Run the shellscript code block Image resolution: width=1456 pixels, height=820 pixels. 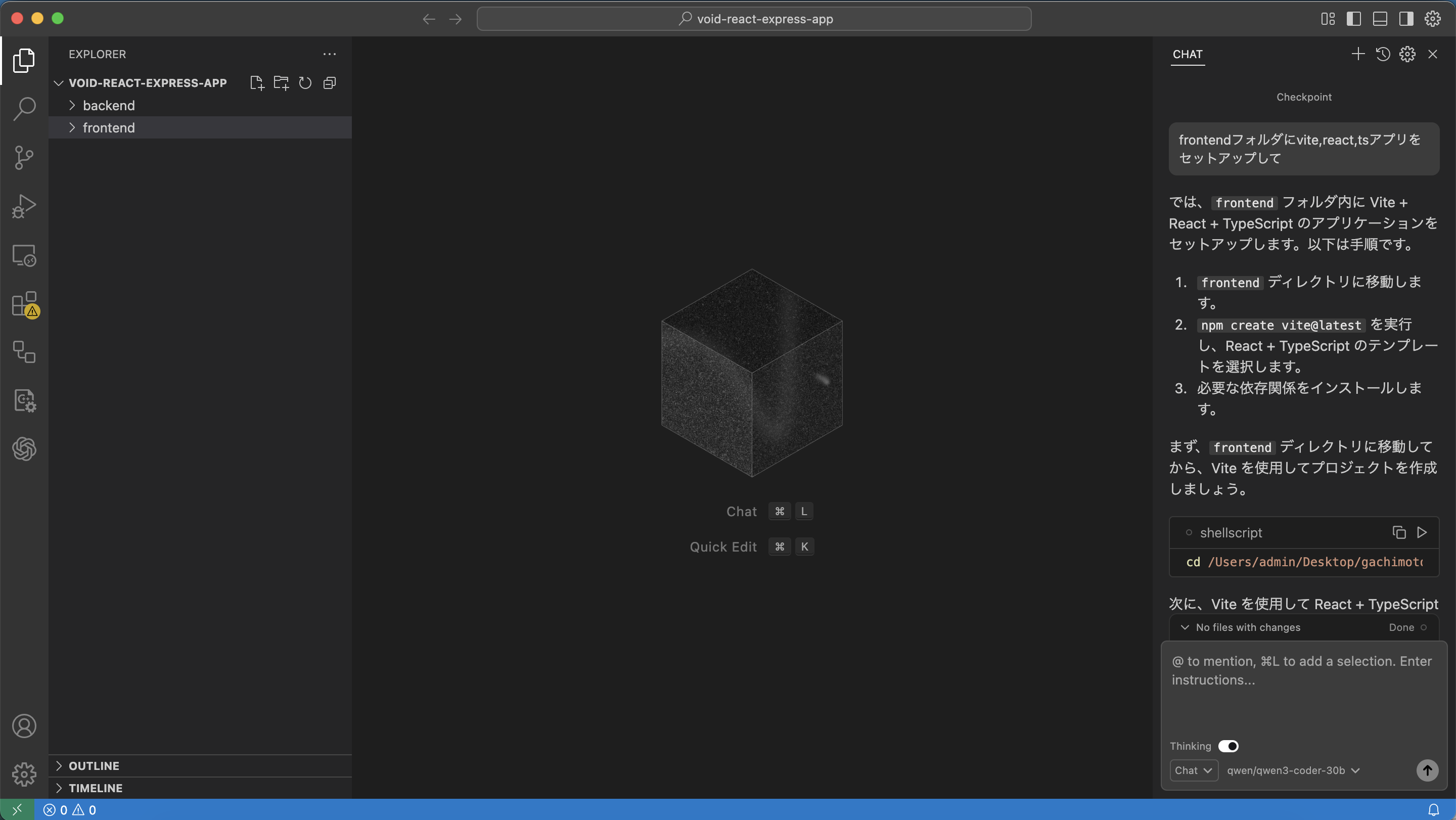coord(1422,532)
